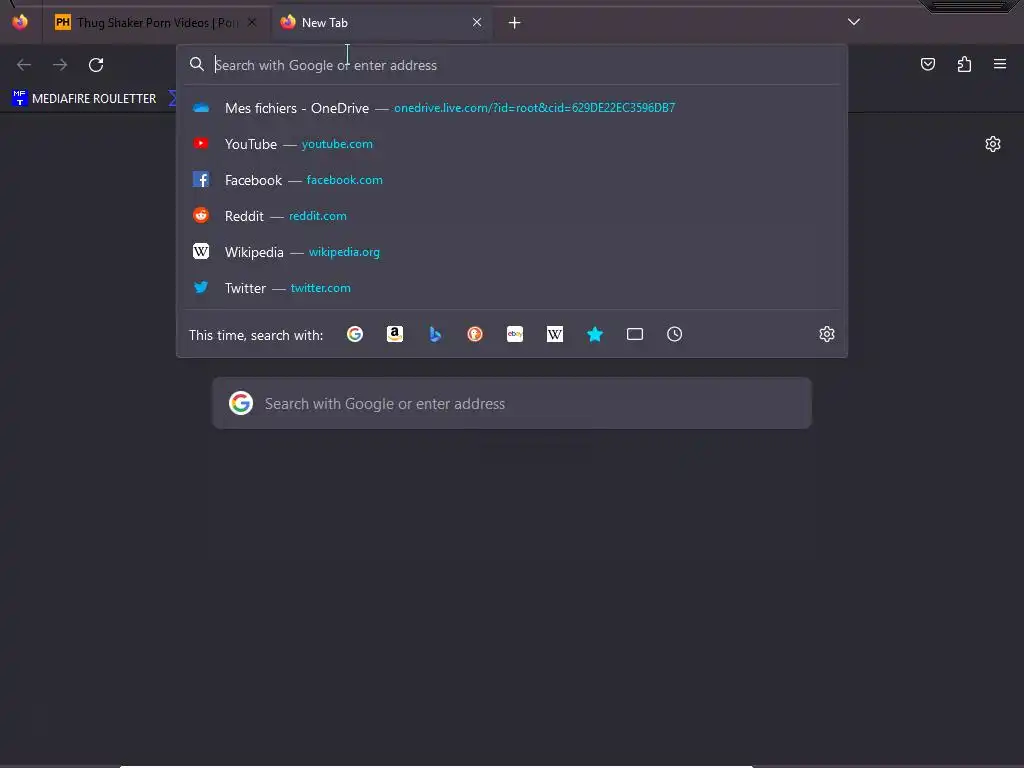Search this time with eBay icon
The image size is (1024, 768).
click(515, 334)
